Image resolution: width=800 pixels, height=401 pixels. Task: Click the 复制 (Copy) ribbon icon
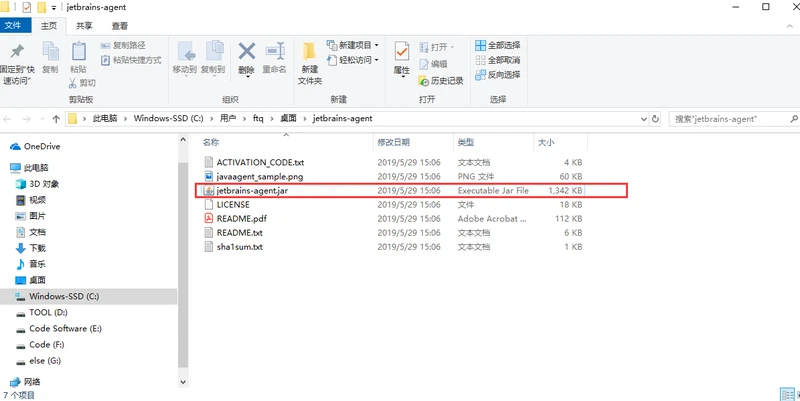pos(50,52)
